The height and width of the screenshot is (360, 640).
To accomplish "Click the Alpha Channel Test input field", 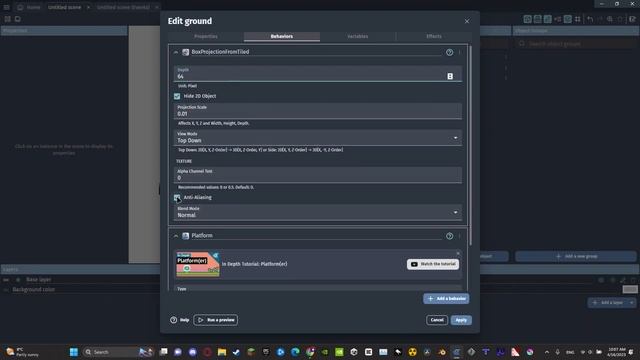I will tap(318, 175).
